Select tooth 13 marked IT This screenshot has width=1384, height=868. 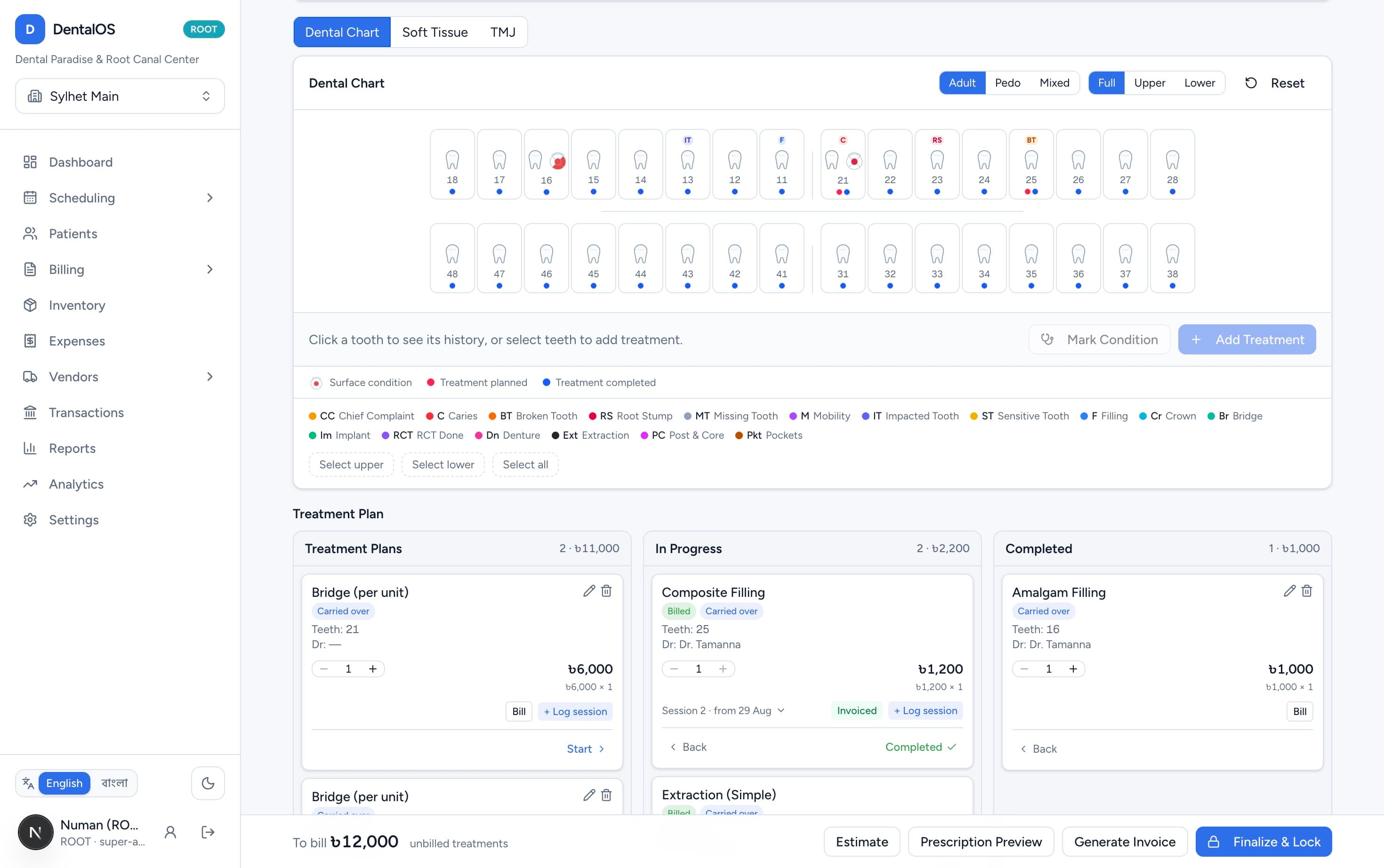[x=688, y=164]
